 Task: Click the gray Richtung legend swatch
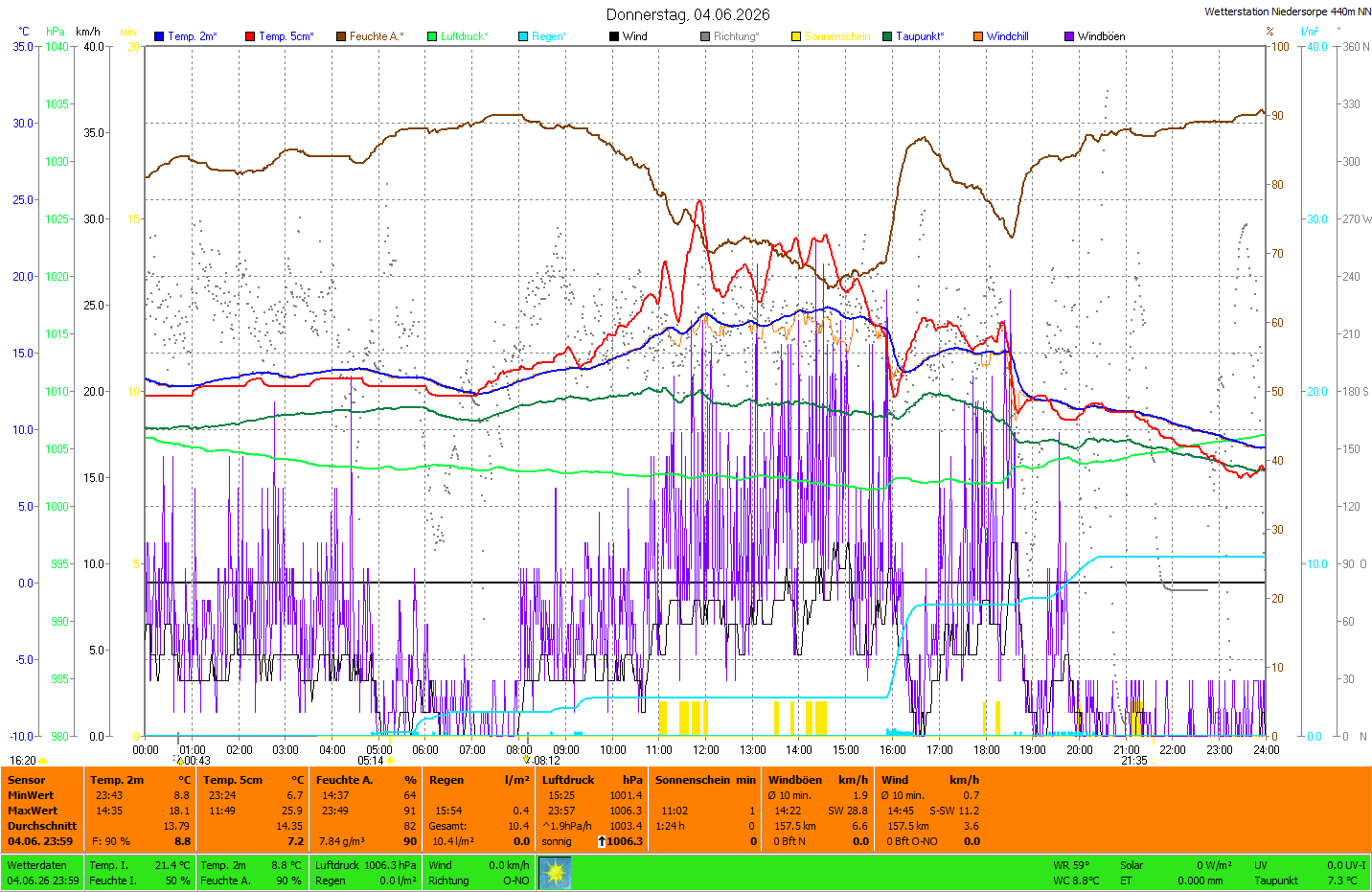point(705,36)
